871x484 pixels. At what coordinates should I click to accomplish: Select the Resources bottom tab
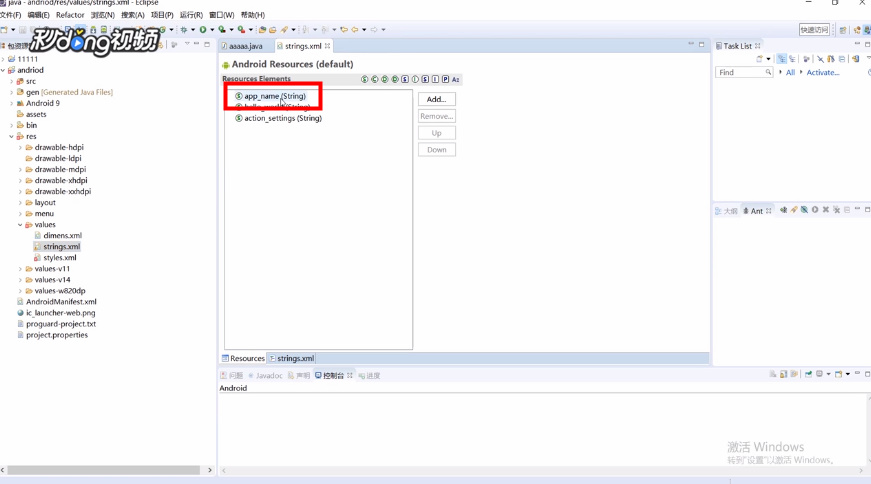(x=243, y=358)
